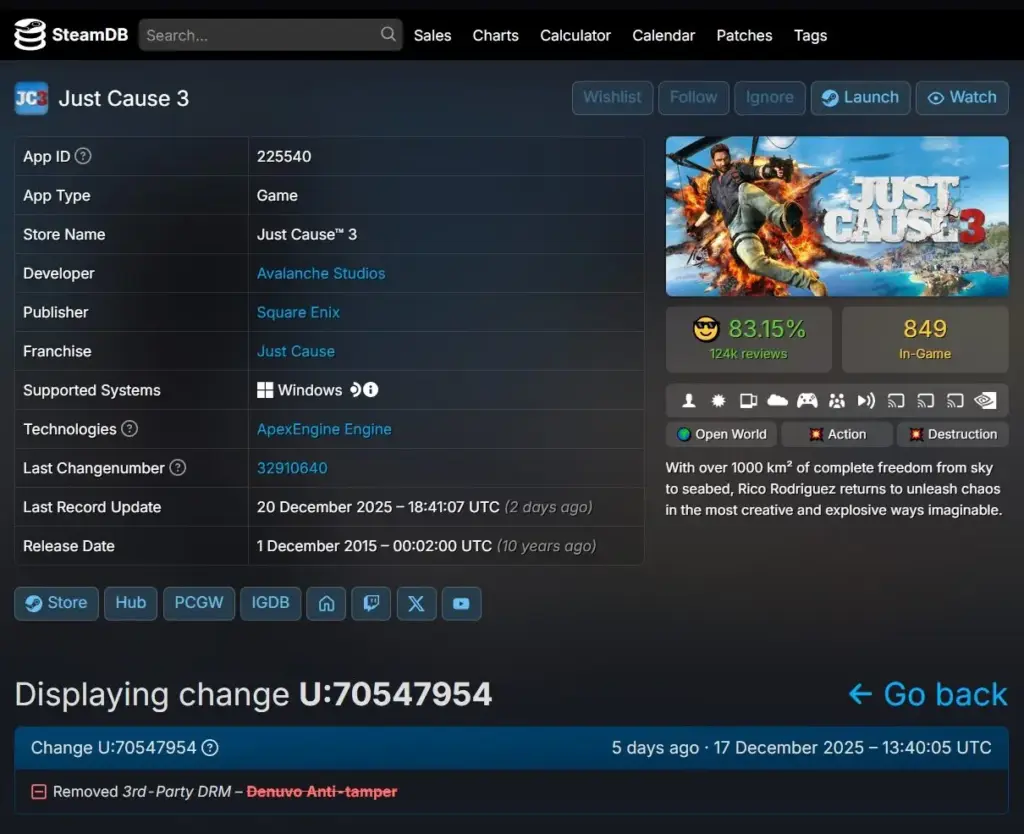Expand the Technologies help tooltip
Viewport: 1024px width, 834px height.
tap(128, 429)
